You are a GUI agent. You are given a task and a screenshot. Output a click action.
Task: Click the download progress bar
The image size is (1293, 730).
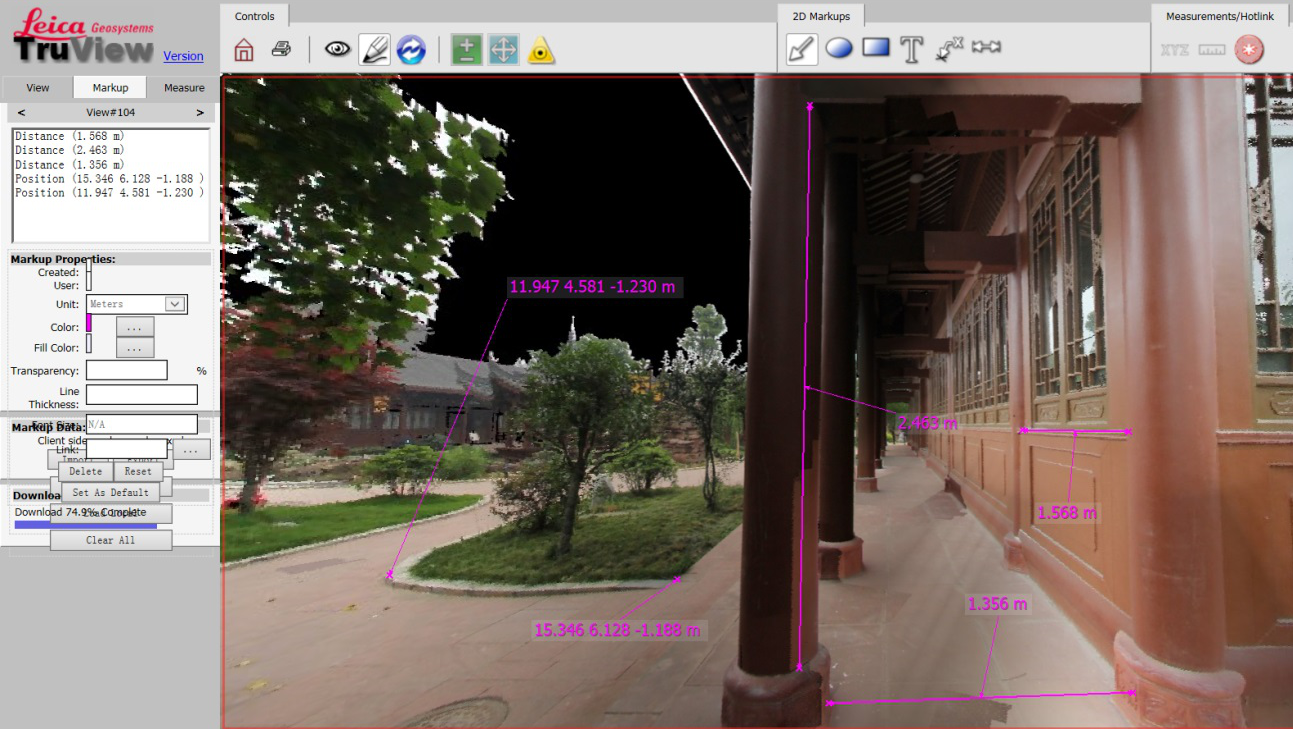point(85,524)
